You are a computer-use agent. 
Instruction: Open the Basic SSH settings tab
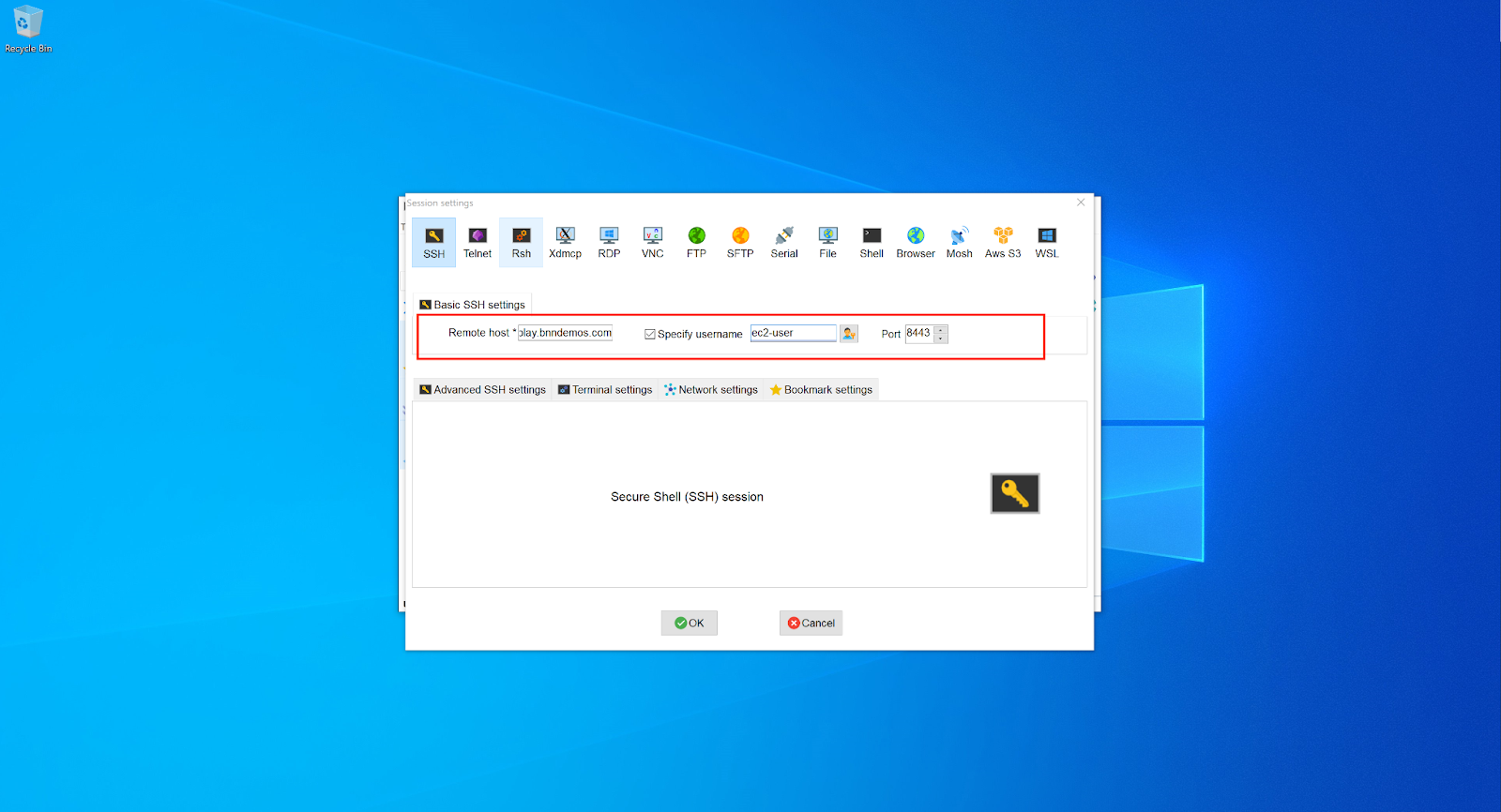pyautogui.click(x=472, y=305)
